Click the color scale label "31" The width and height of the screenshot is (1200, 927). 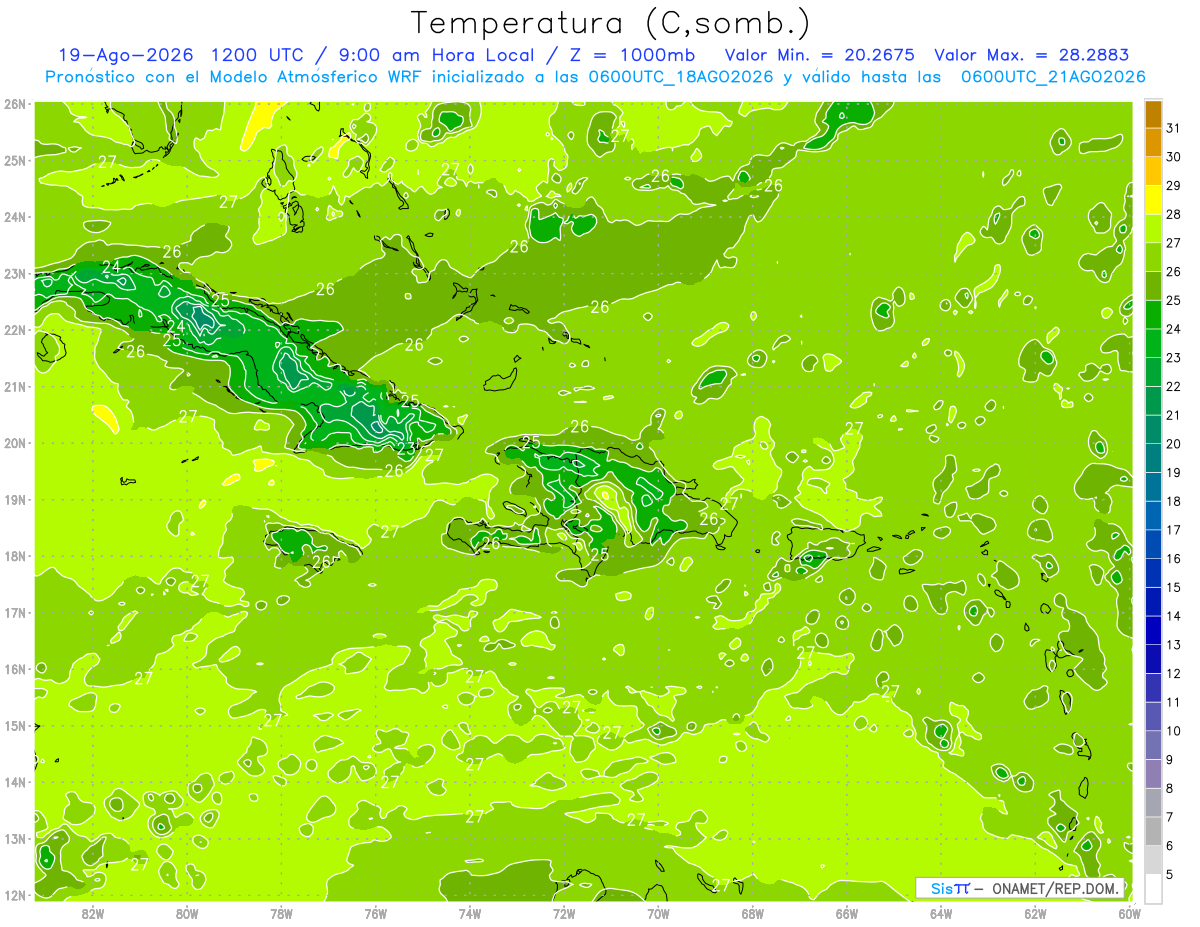(1173, 129)
